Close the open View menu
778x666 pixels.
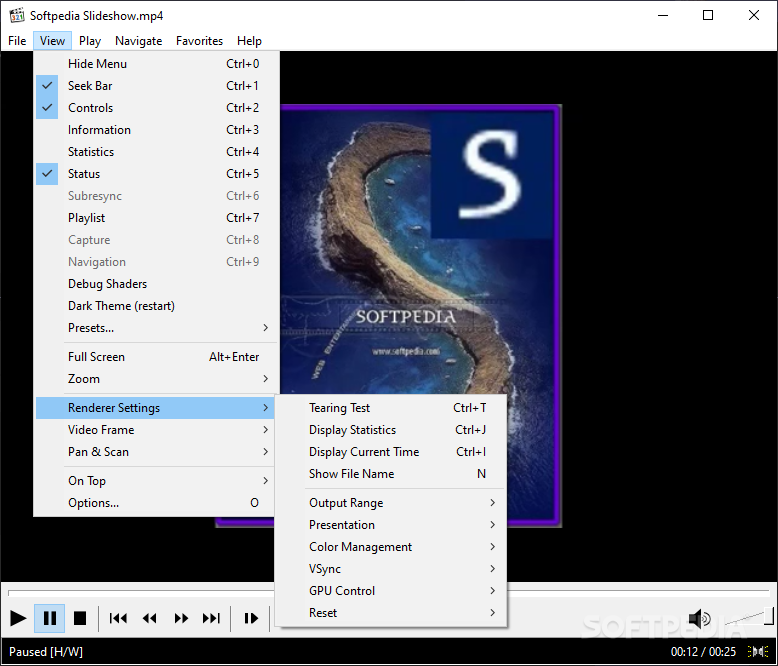point(53,41)
